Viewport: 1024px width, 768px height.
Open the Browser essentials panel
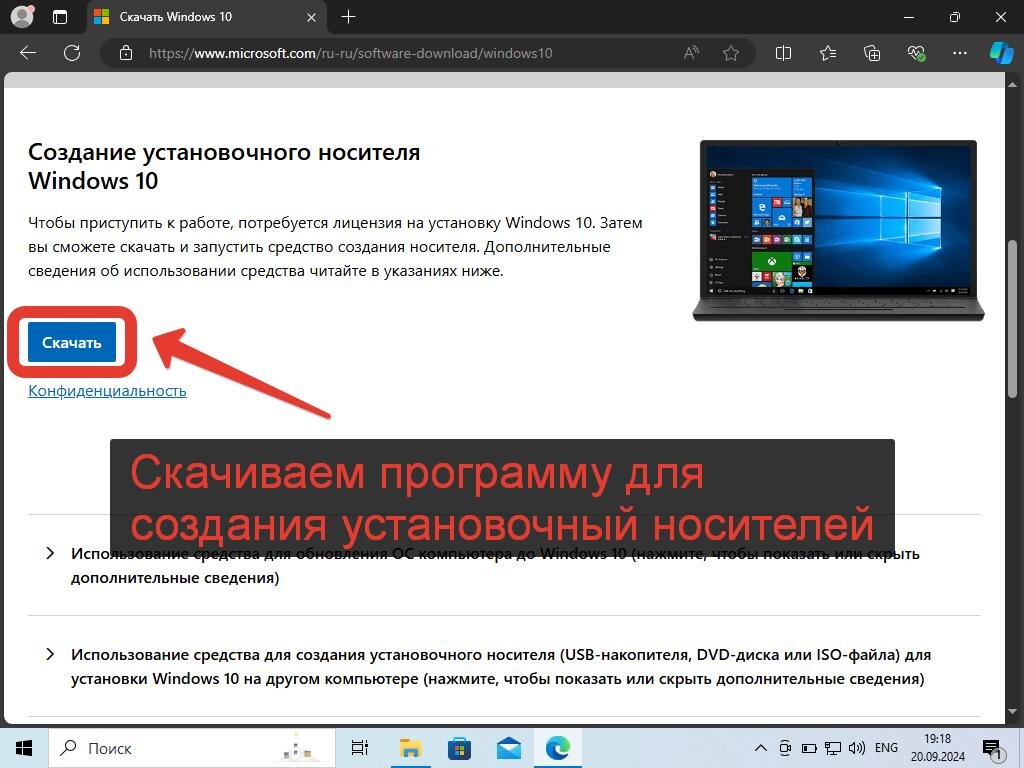click(916, 53)
